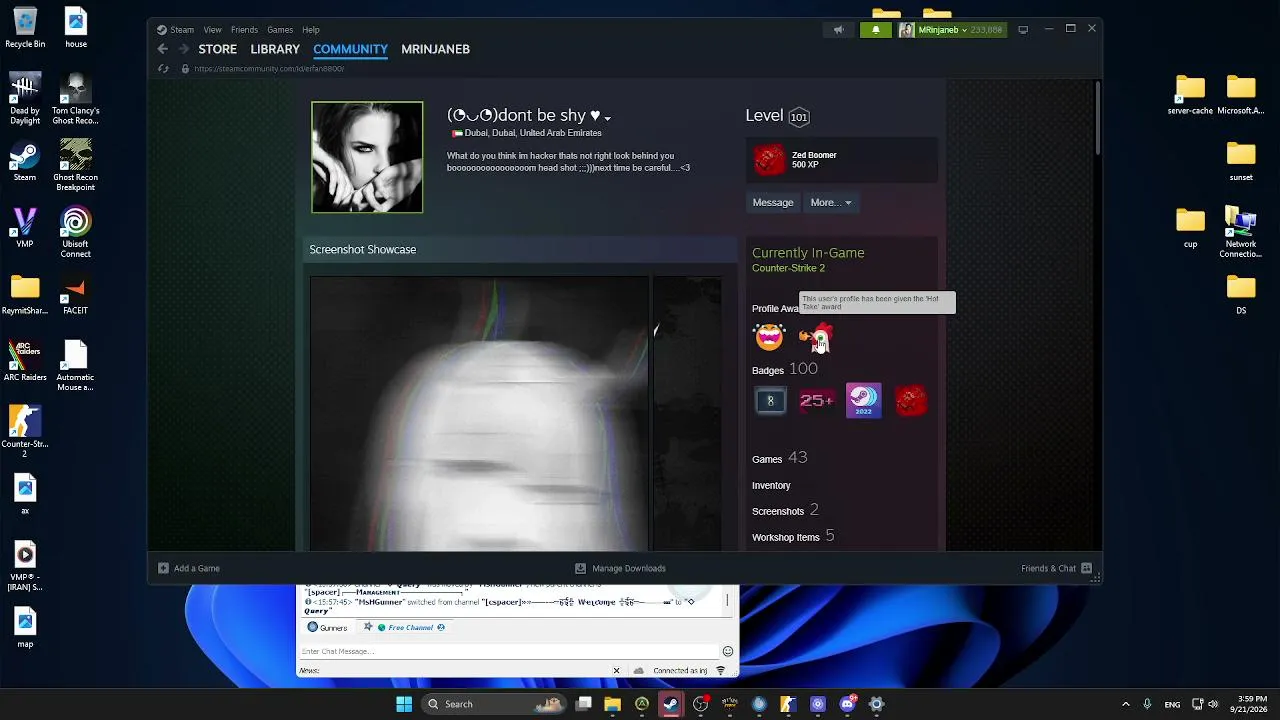Reload the Steam community page
The width and height of the screenshot is (1280, 720).
tap(163, 69)
